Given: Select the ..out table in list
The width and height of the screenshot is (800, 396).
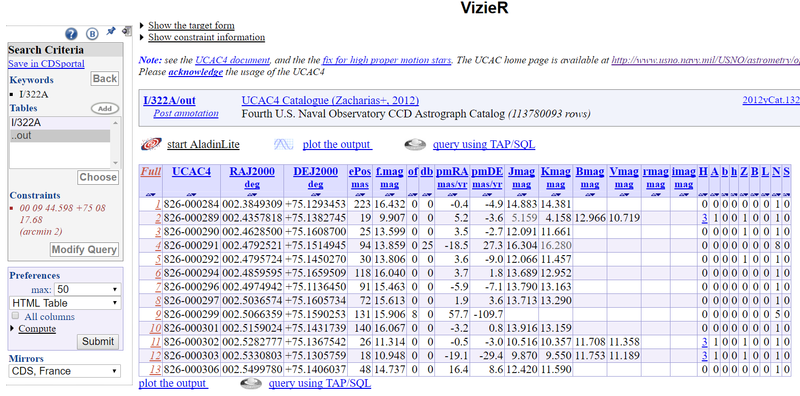Looking at the screenshot, I should tap(60, 136).
